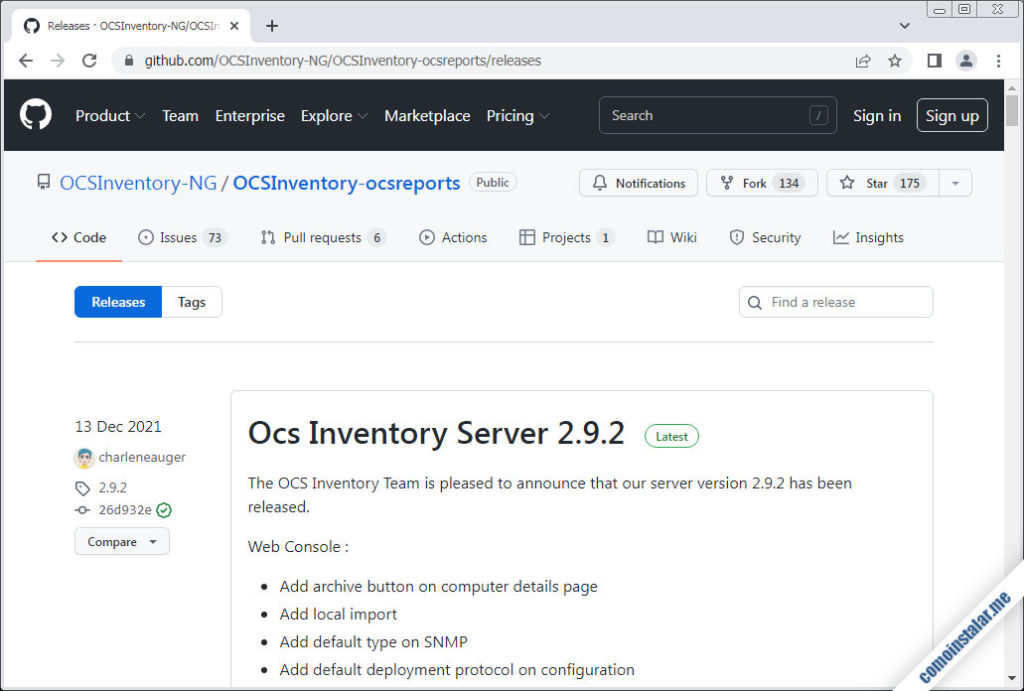1024x691 pixels.
Task: Switch to the Tags tab
Action: tap(191, 301)
